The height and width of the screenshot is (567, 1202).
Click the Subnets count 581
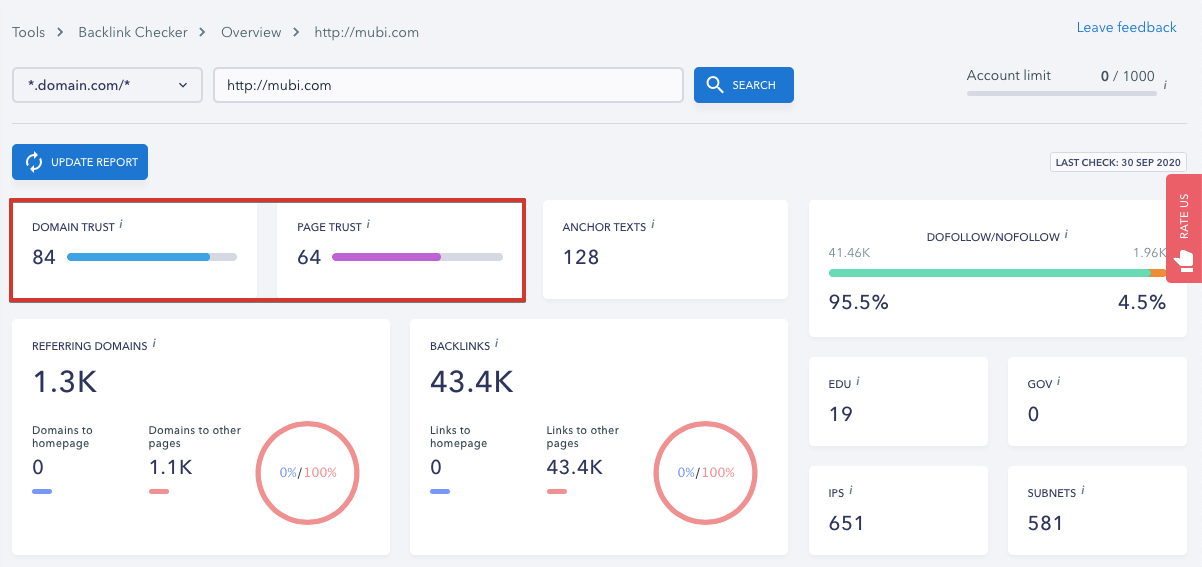point(1046,523)
